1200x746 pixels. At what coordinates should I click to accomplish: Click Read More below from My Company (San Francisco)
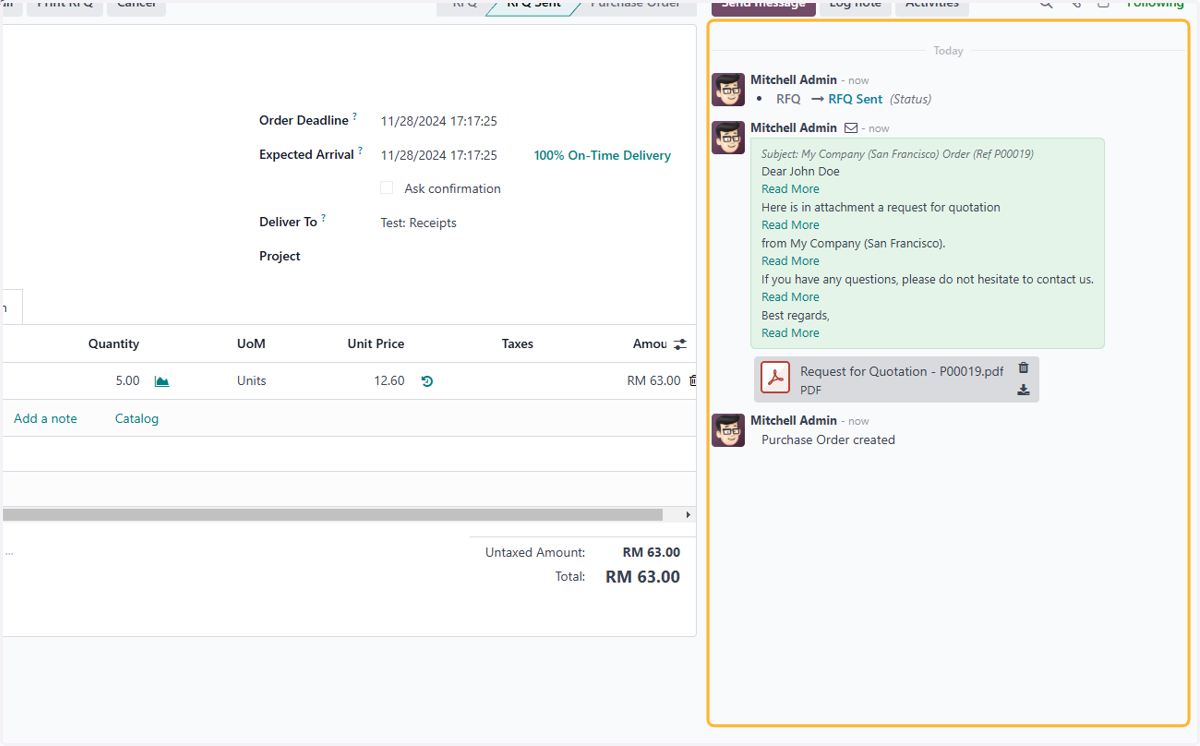point(790,261)
